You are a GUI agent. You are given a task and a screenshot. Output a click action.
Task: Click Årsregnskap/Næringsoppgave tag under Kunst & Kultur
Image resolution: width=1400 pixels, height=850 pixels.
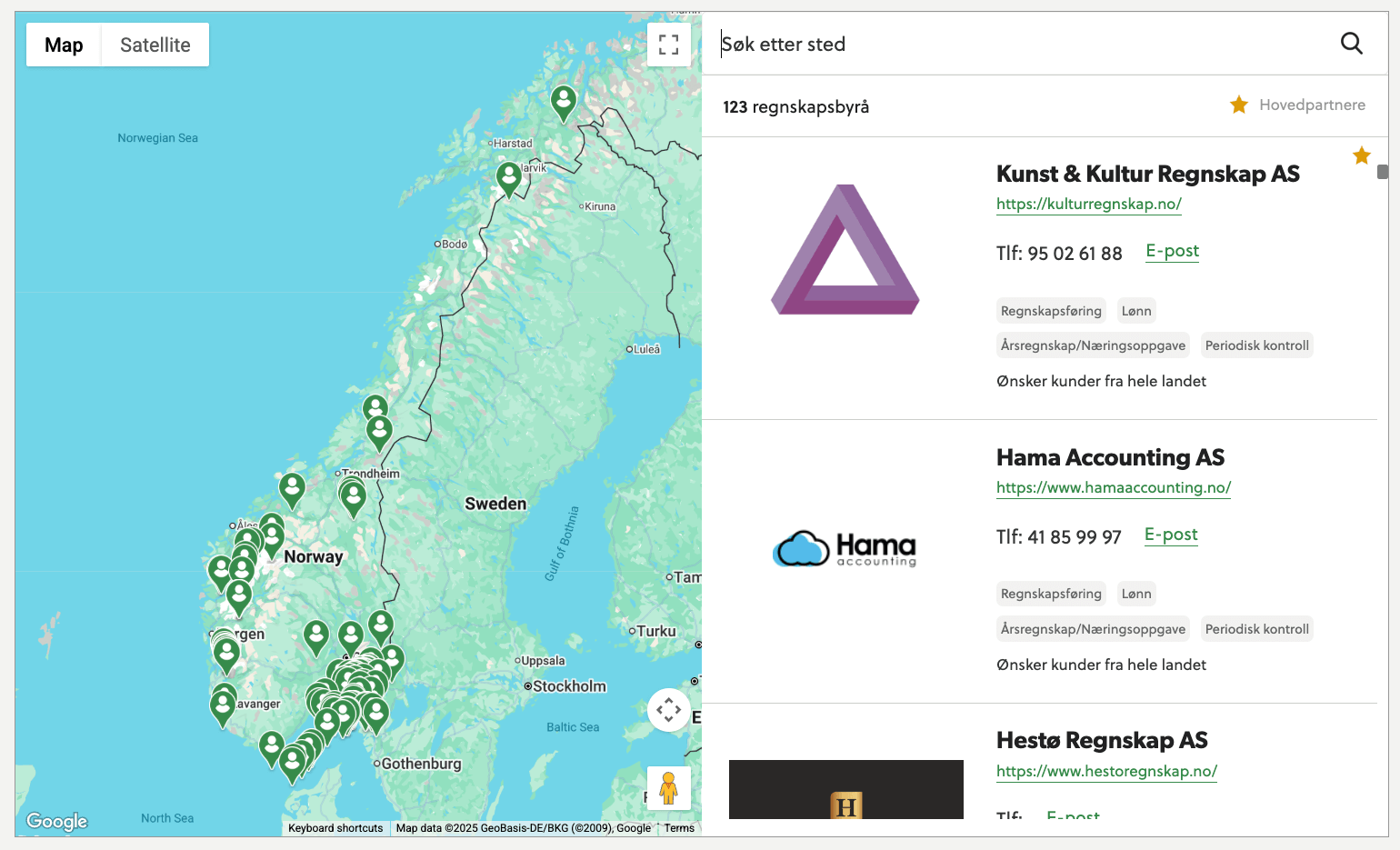tap(1093, 345)
